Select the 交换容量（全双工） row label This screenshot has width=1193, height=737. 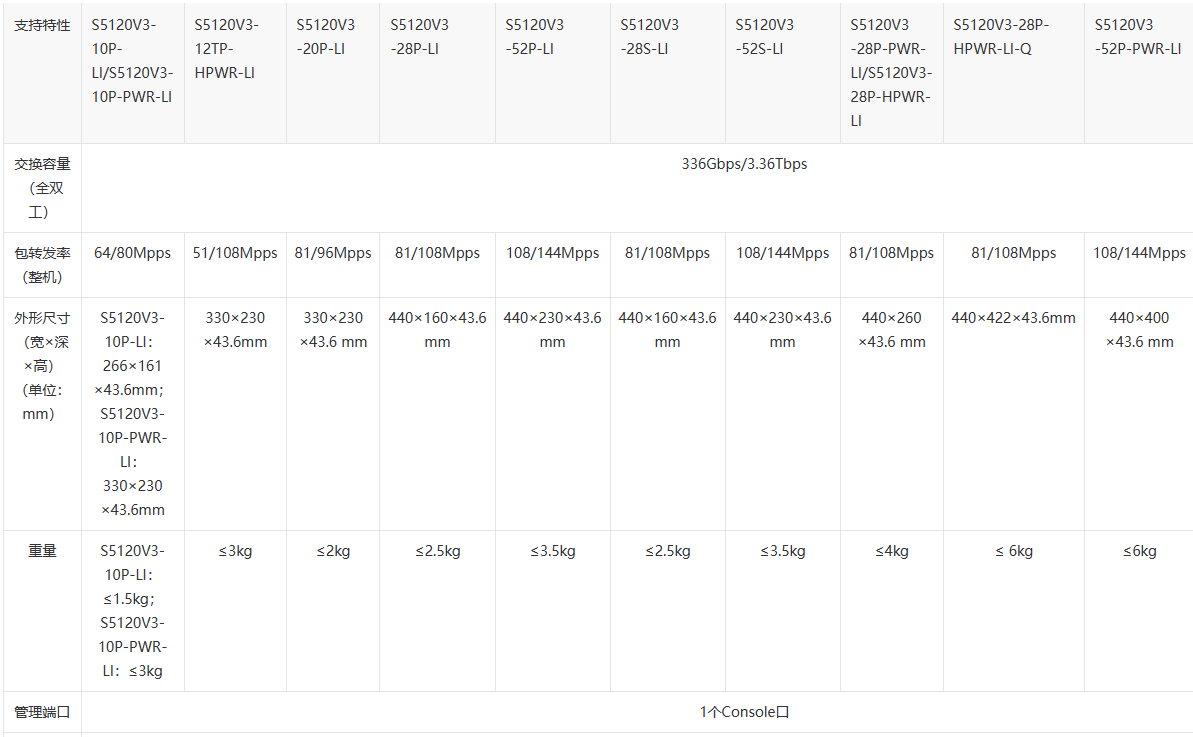click(x=42, y=188)
